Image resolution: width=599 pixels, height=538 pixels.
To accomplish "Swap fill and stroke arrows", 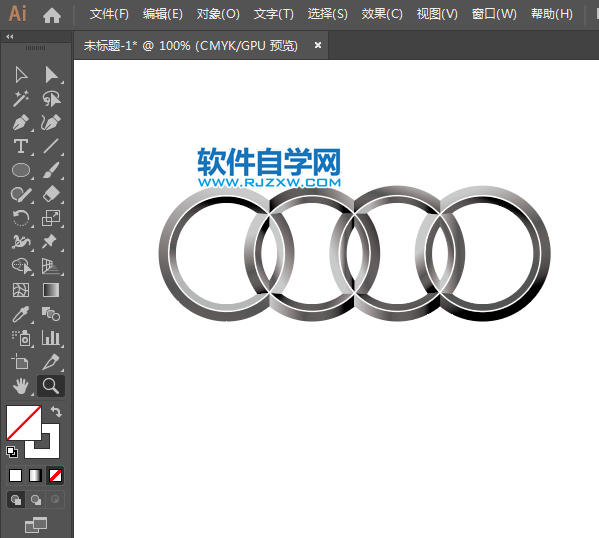I will (x=56, y=412).
